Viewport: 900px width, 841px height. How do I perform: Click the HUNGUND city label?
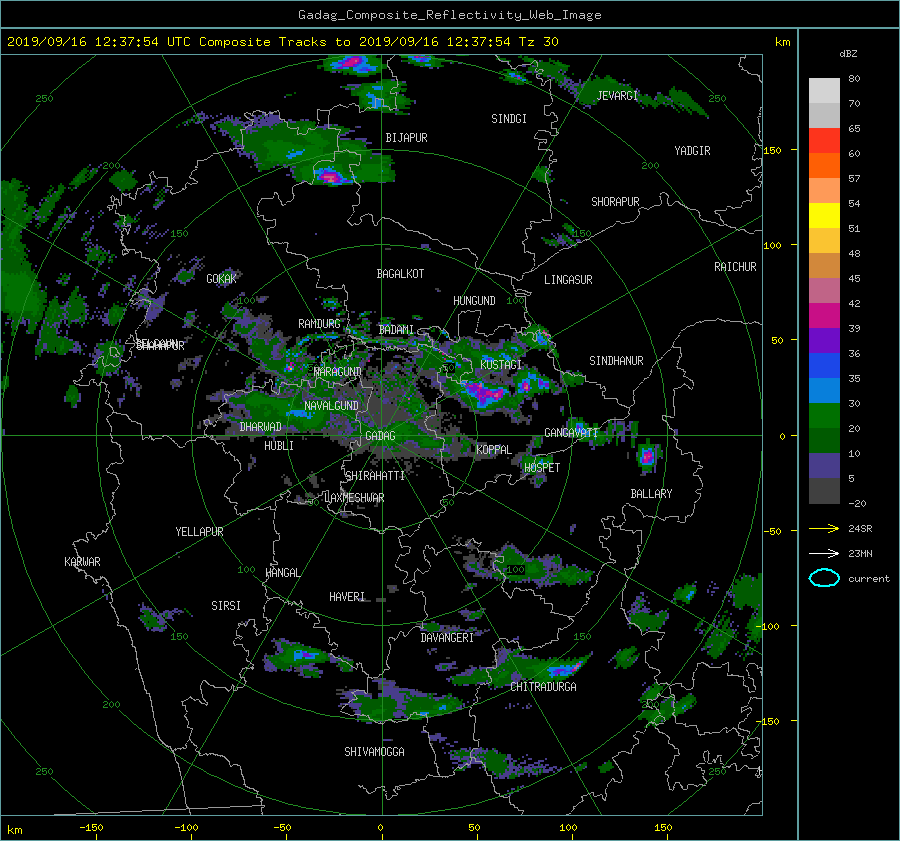(x=474, y=301)
